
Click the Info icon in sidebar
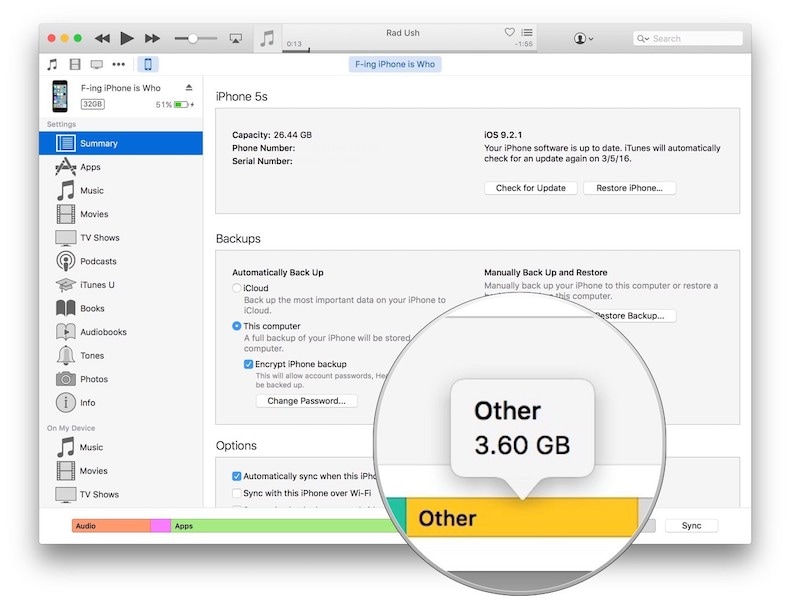pyautogui.click(x=66, y=403)
